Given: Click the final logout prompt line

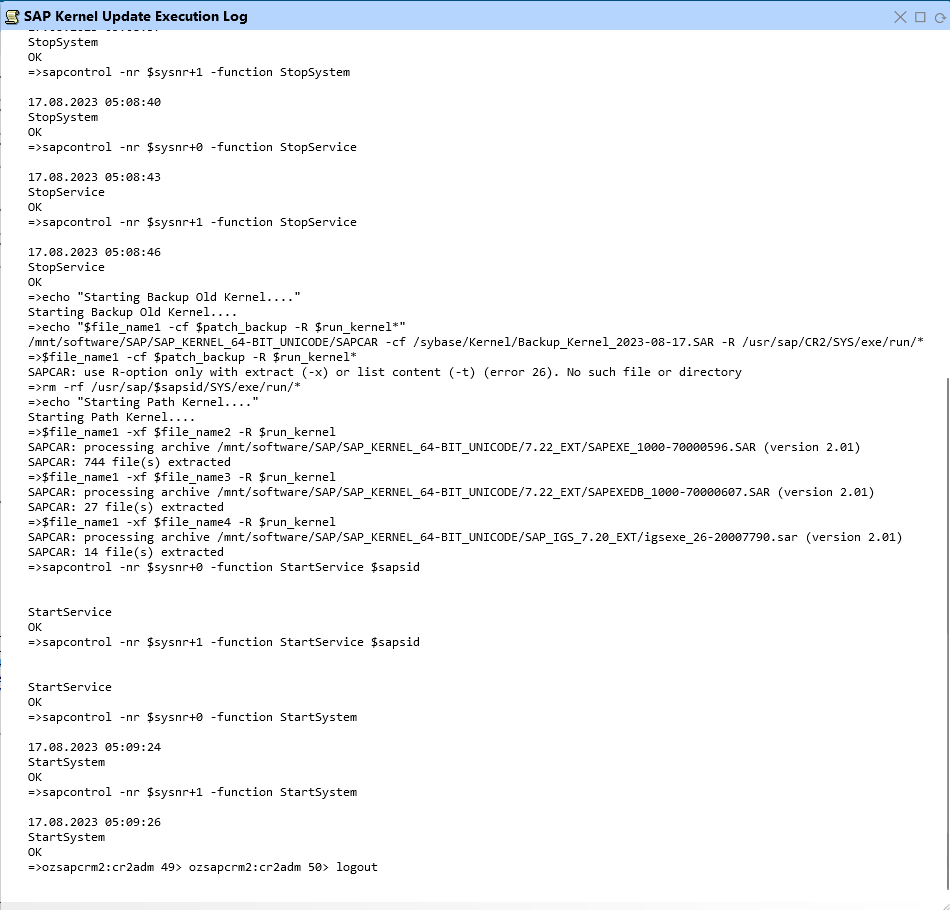Looking at the screenshot, I should [203, 867].
